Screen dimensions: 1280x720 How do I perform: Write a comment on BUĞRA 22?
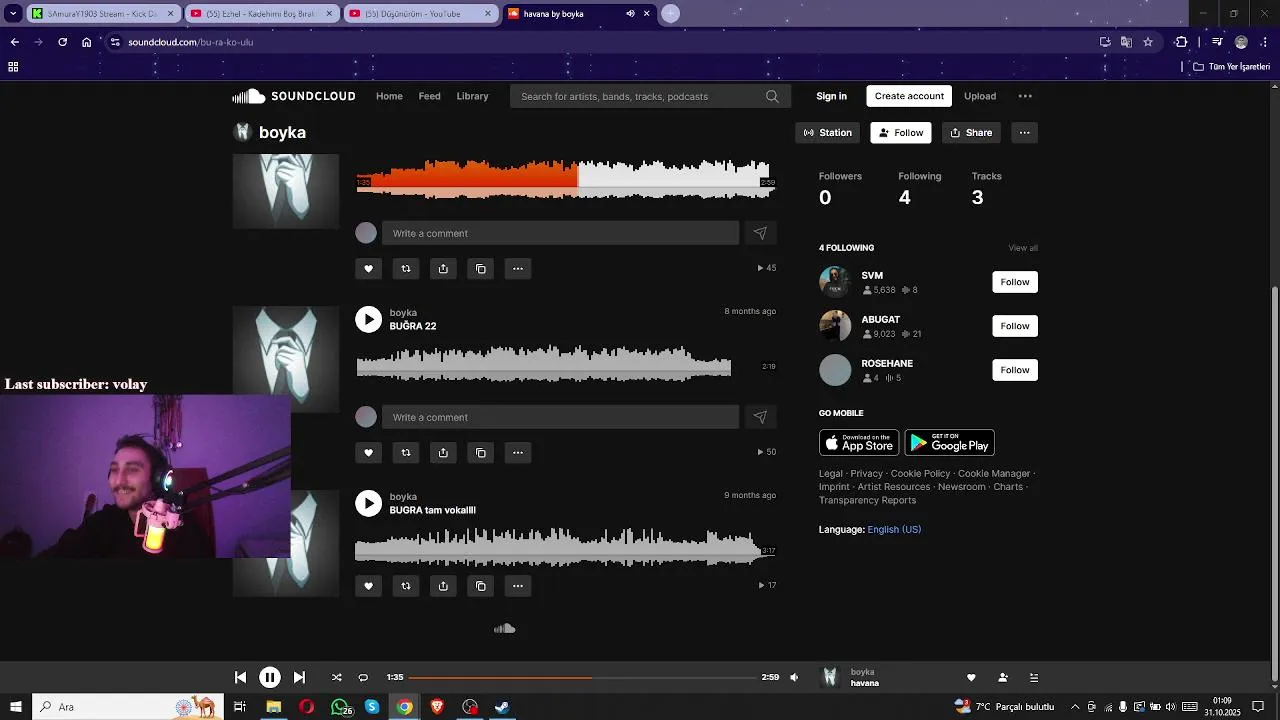click(560, 417)
